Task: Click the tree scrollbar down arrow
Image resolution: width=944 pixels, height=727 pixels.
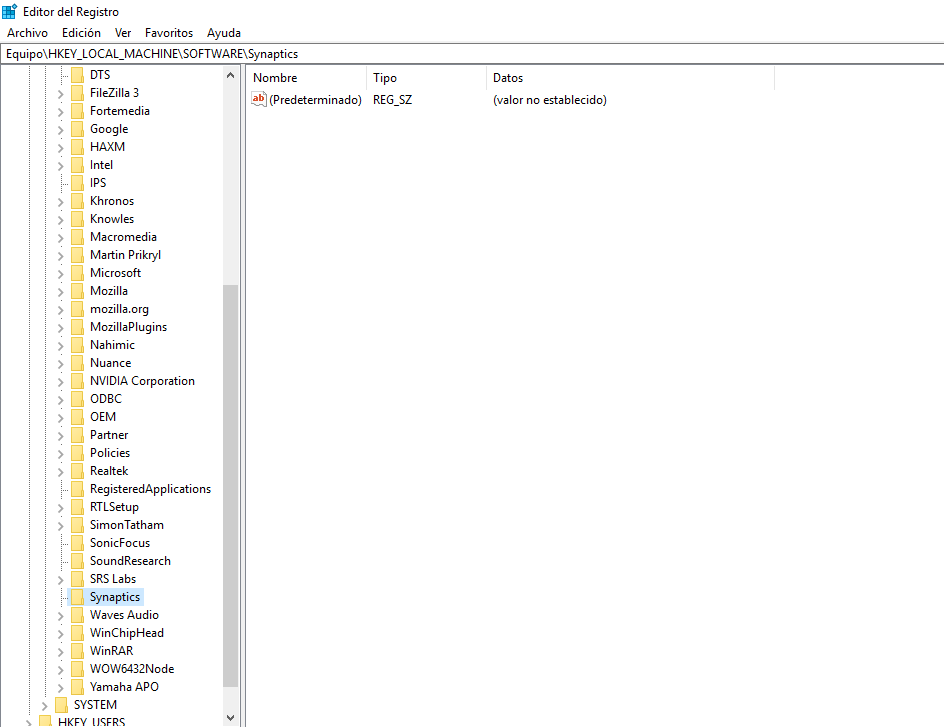Action: tap(231, 717)
